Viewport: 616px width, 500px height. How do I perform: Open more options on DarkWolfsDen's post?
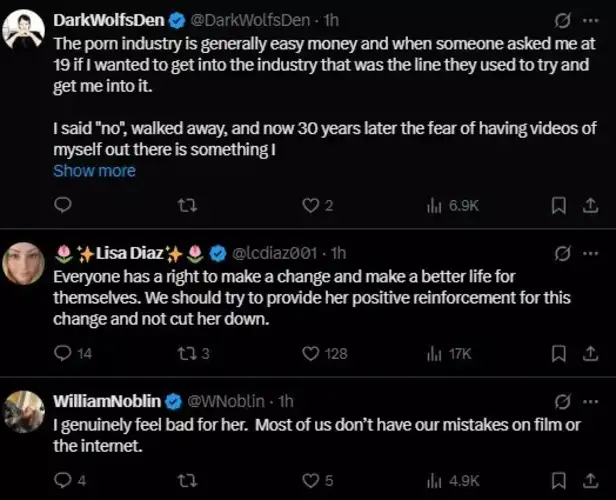pos(589,19)
